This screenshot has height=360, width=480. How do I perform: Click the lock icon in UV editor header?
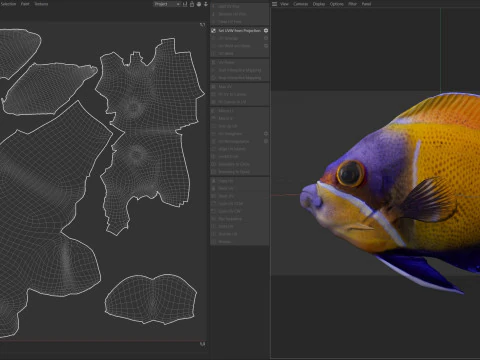pyautogui.click(x=192, y=4)
